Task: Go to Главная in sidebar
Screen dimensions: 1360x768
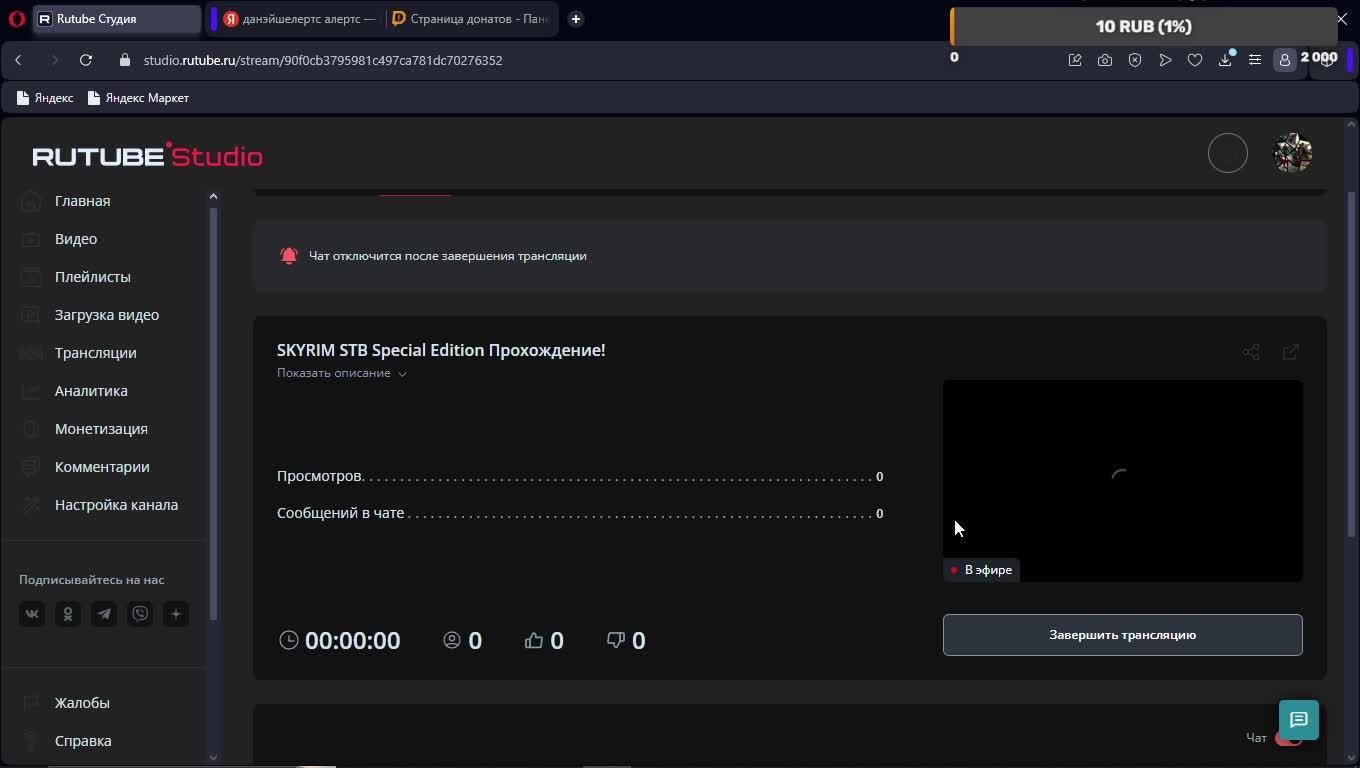Action: 83,201
